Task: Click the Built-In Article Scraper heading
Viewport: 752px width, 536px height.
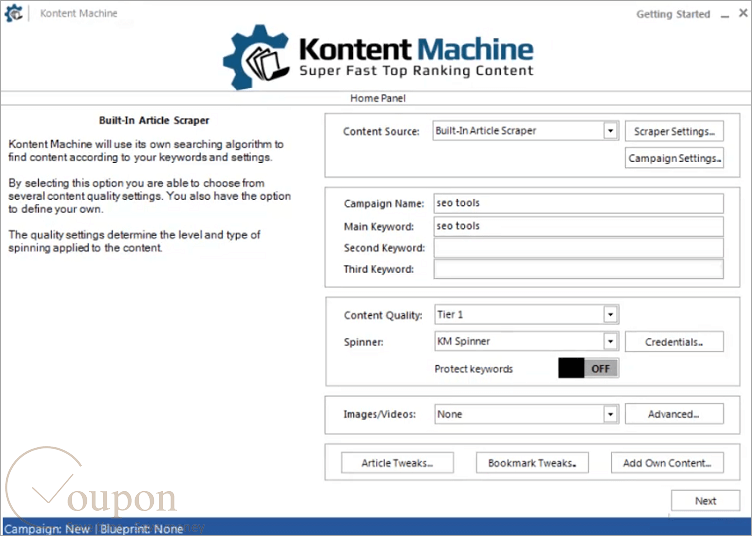Action: point(154,120)
